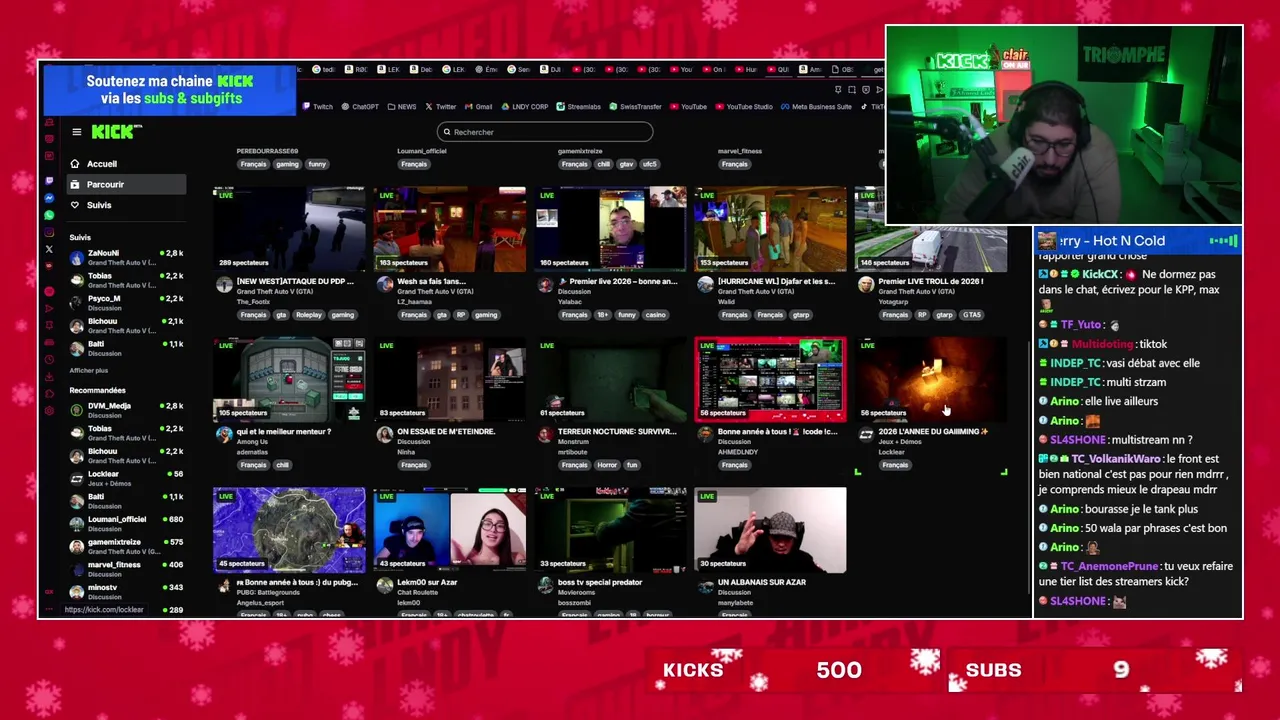Switch to the DJI browser tab
Screen dimensions: 1280x720
pos(551,70)
